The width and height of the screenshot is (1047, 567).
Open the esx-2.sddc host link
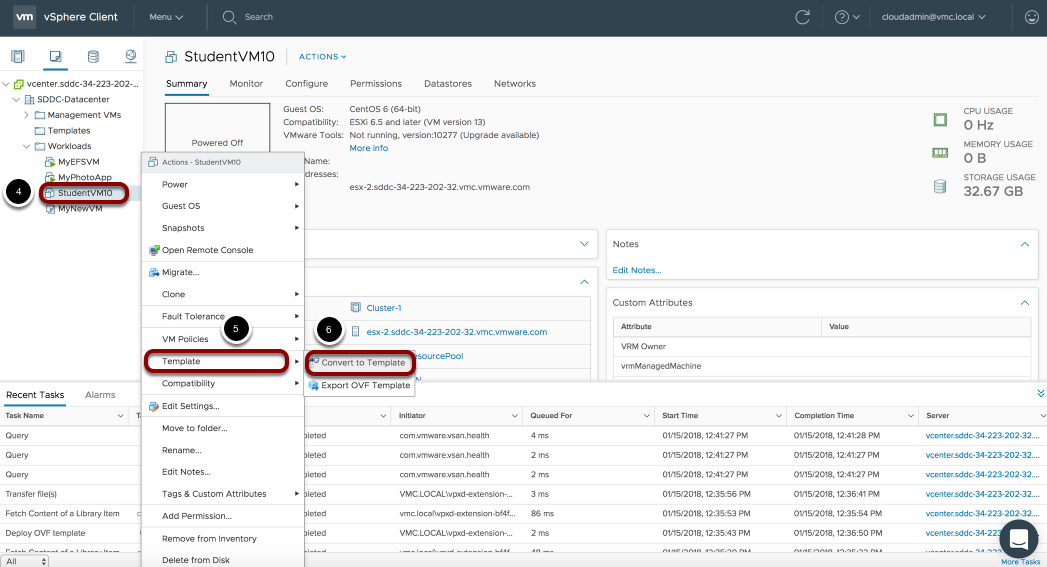(x=457, y=332)
